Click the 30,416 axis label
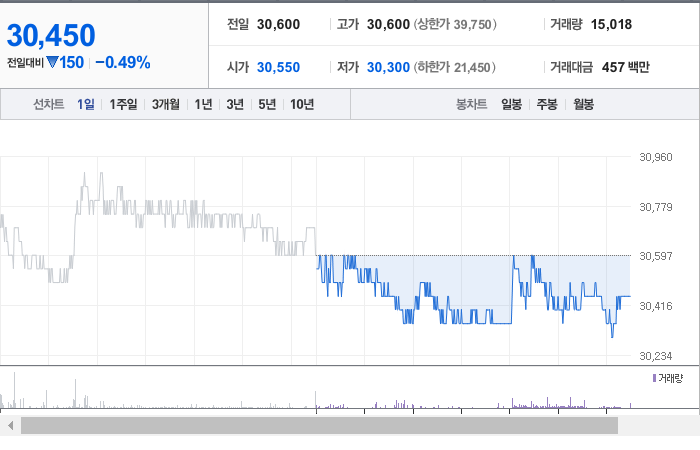 (656, 306)
